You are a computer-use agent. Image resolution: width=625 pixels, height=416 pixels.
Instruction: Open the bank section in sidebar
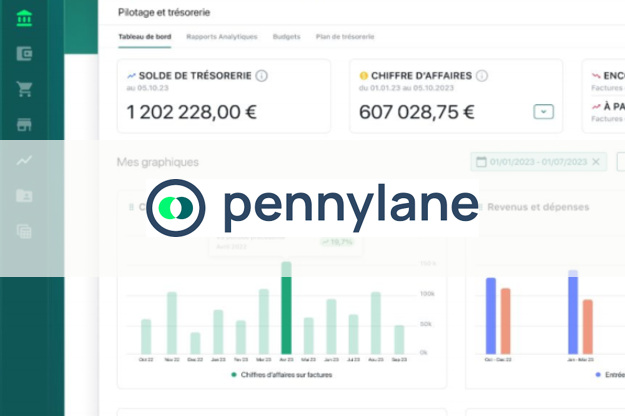pyautogui.click(x=24, y=18)
